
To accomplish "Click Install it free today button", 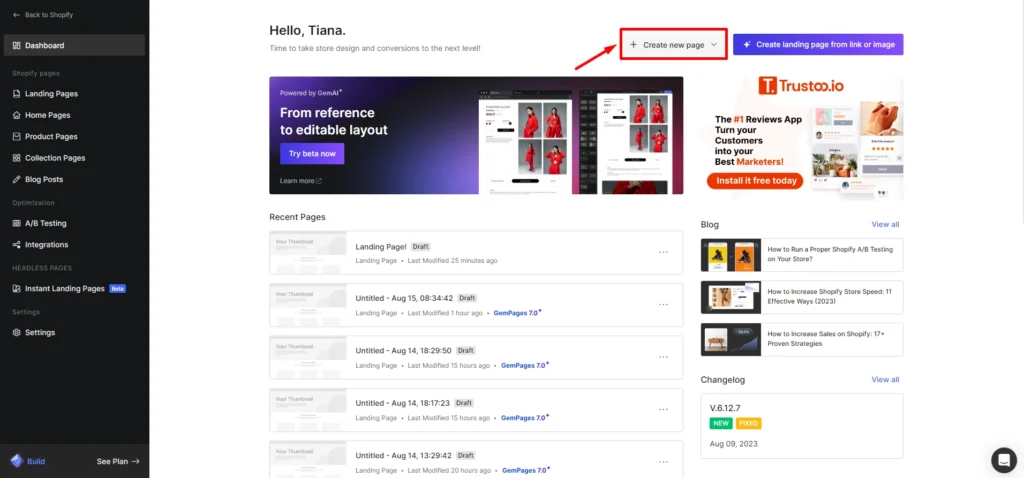I will [x=755, y=180].
